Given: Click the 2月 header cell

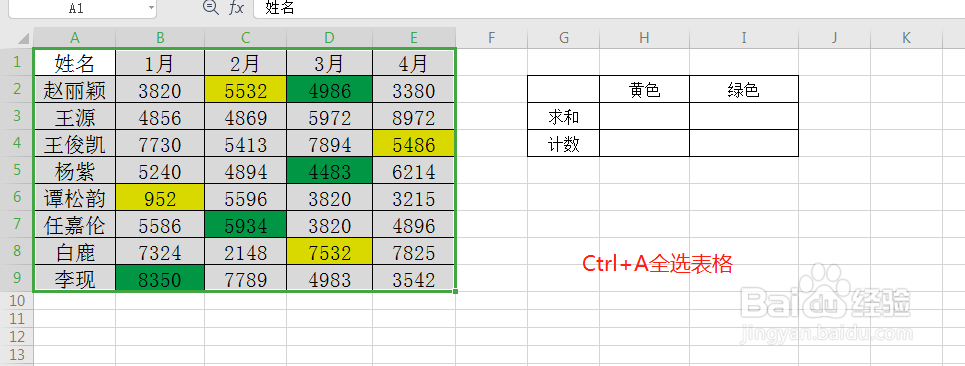Looking at the screenshot, I should 246,62.
